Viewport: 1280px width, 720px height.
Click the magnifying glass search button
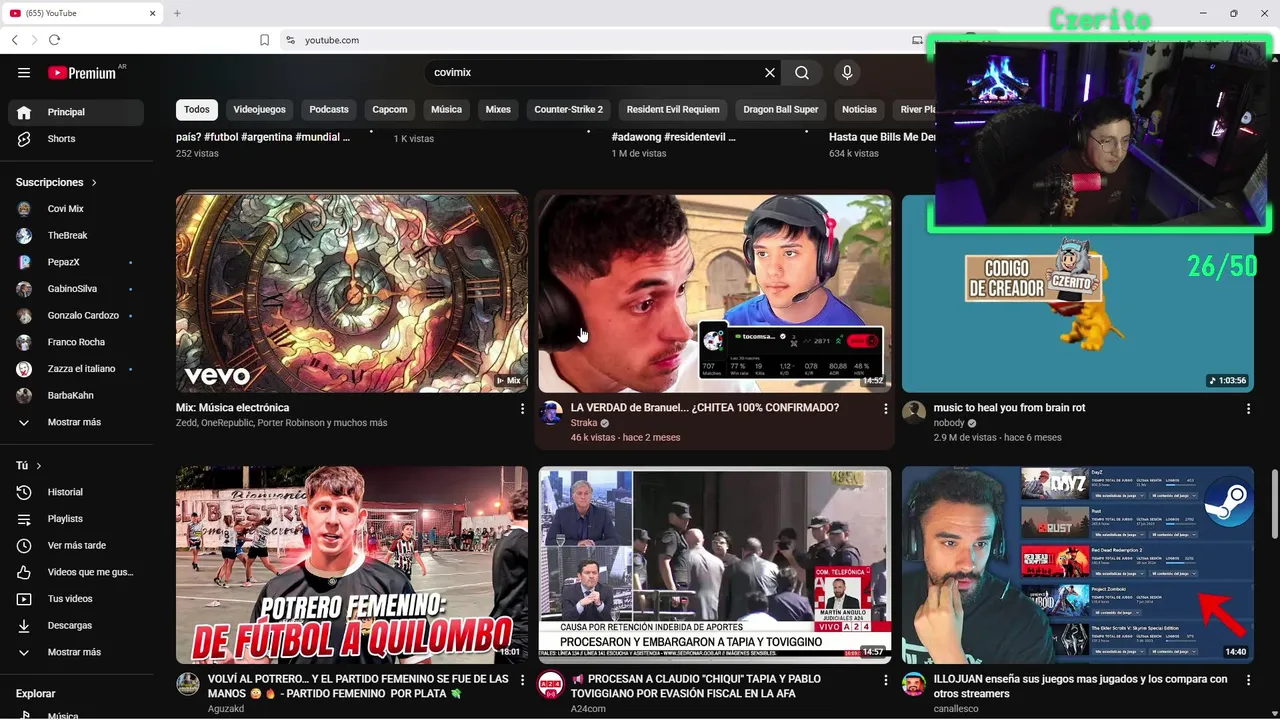pyautogui.click(x=802, y=72)
